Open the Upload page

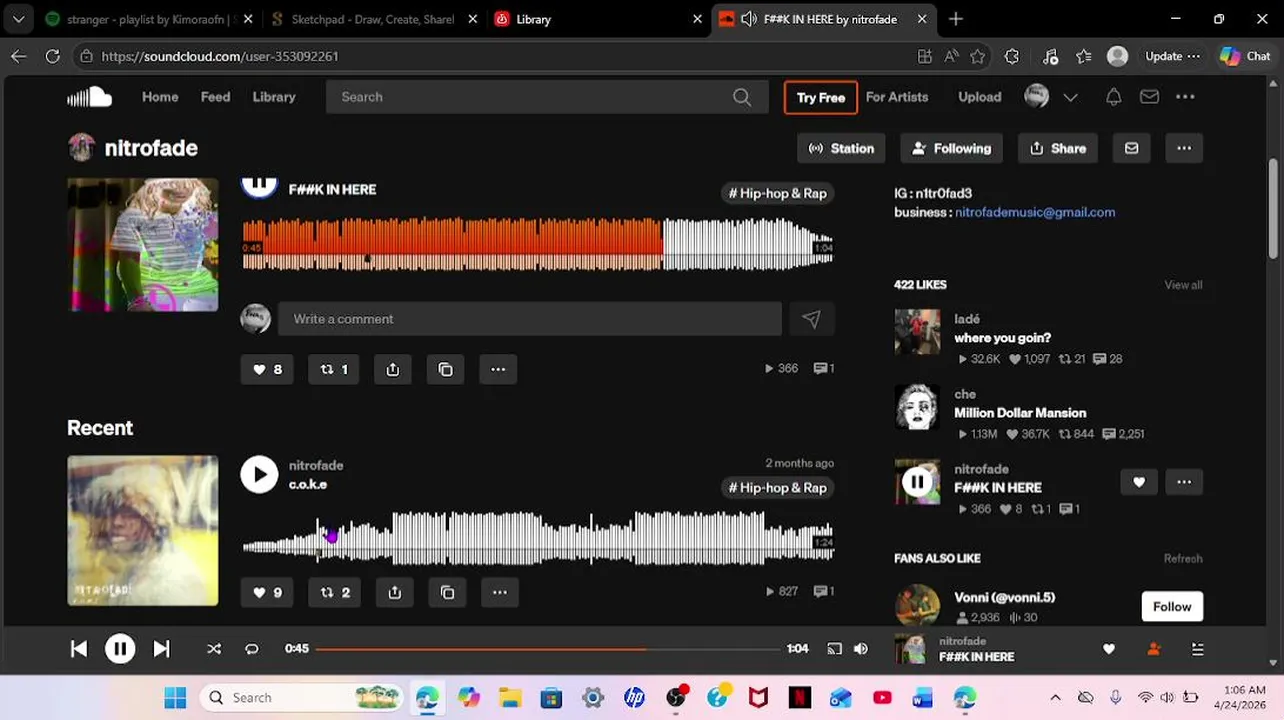pyautogui.click(x=980, y=97)
